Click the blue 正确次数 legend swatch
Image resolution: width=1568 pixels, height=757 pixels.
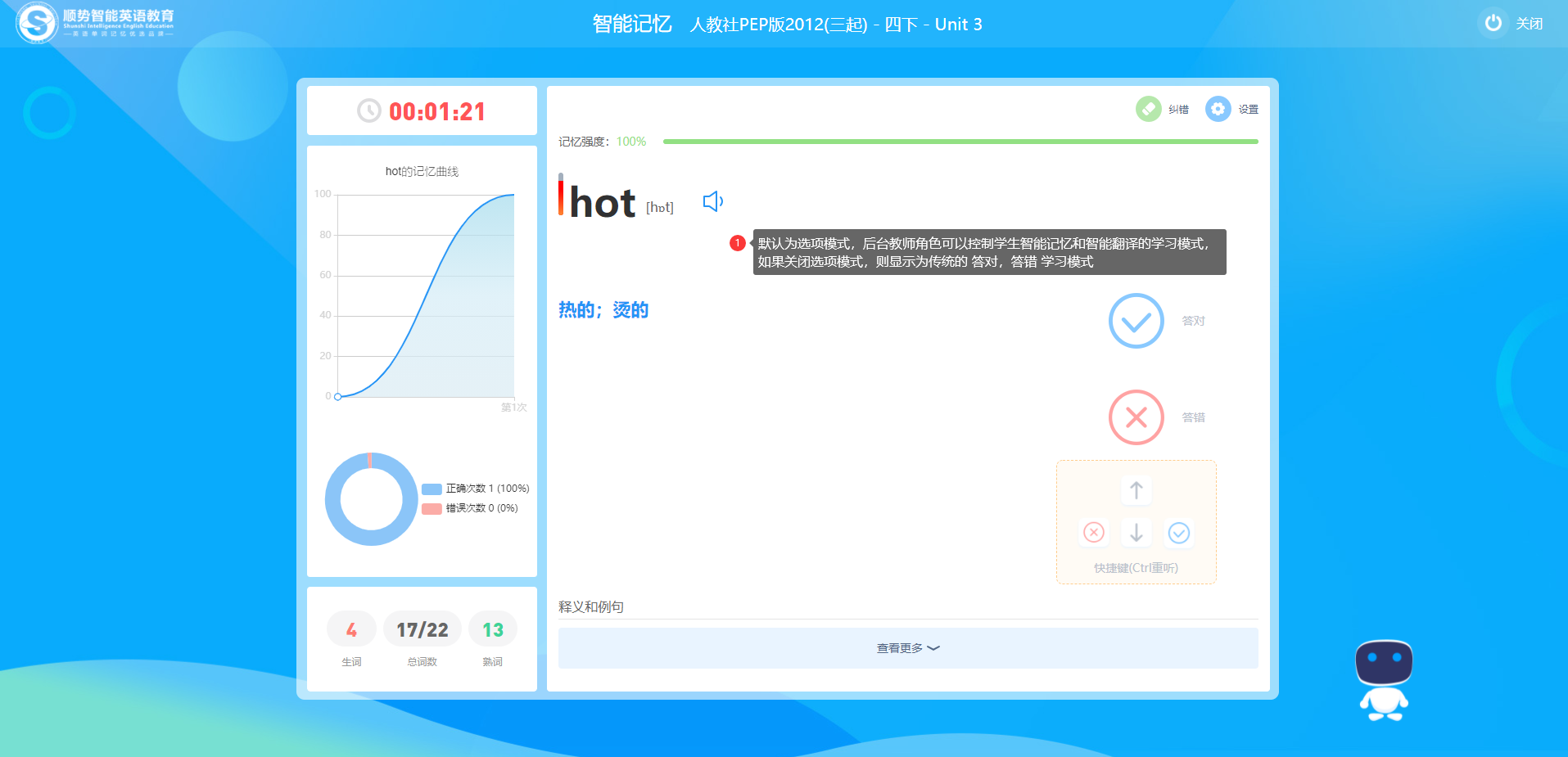pos(432,489)
